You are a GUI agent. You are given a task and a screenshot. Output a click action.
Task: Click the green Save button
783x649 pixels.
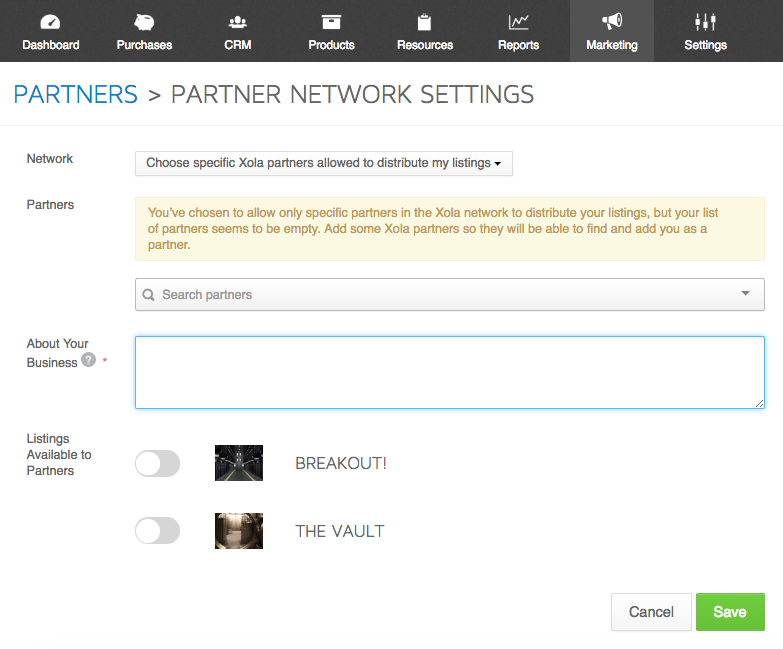pos(730,612)
